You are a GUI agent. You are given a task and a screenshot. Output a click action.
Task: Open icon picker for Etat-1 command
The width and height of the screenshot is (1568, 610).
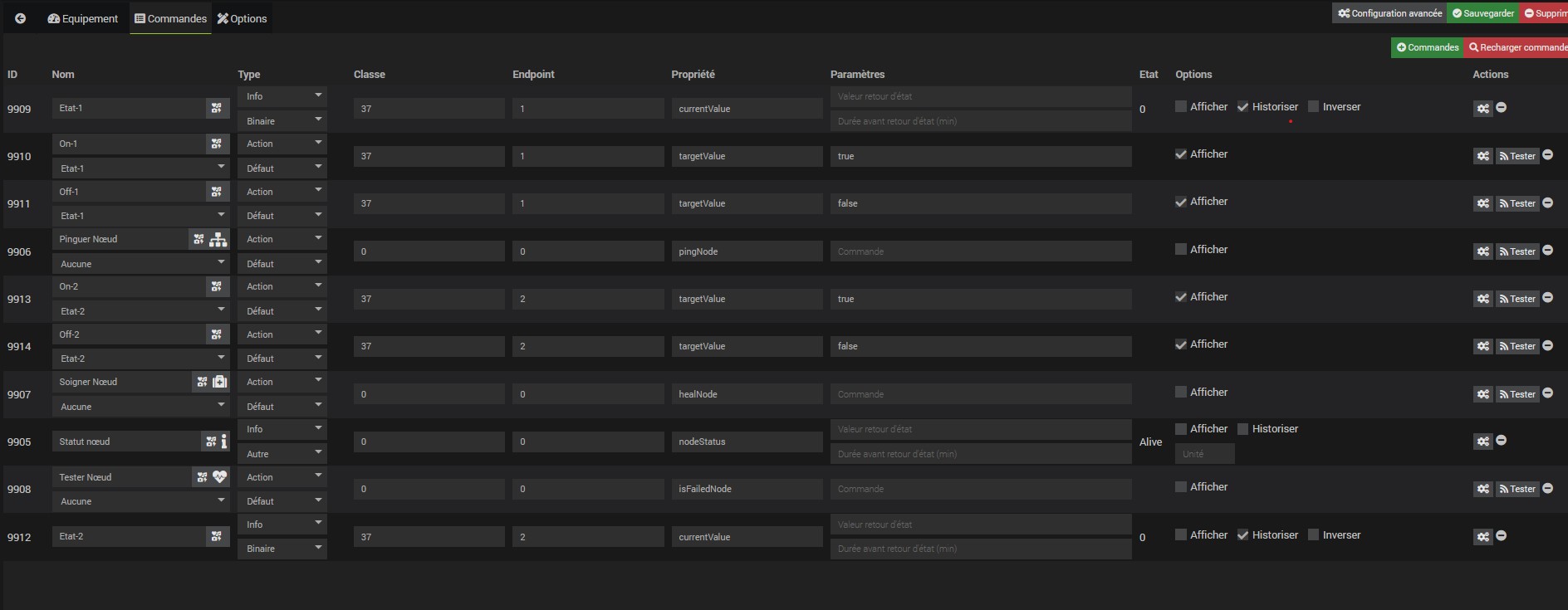pos(216,108)
